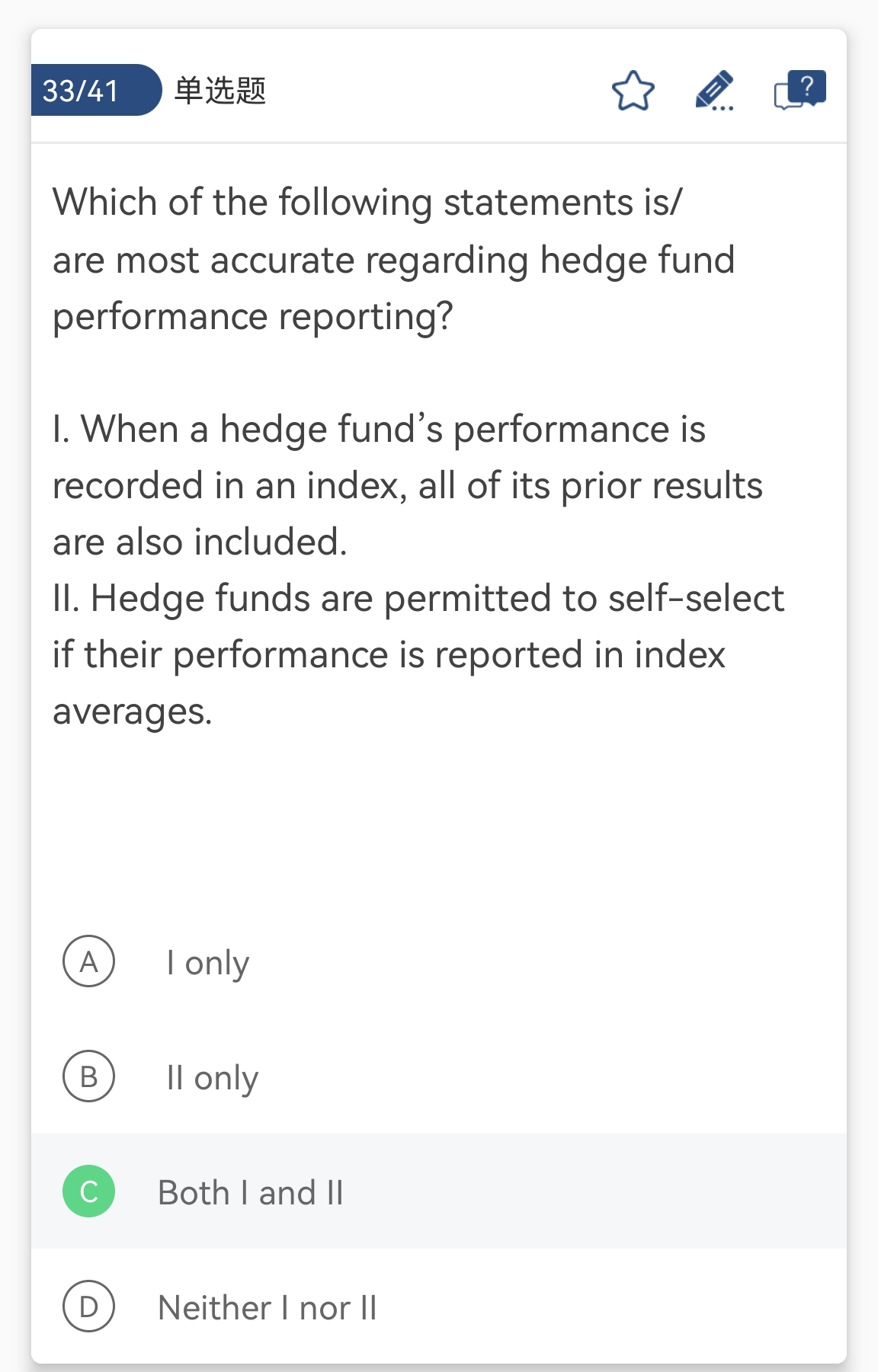This screenshot has height=1372, width=878.
Task: Tap the line ending "performance reporting?"
Action: [253, 317]
